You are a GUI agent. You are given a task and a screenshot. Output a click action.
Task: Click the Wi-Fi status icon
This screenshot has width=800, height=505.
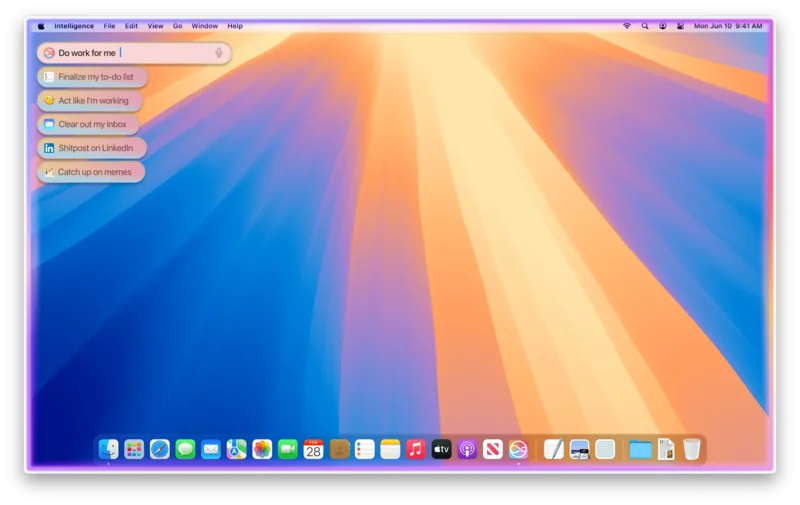click(x=627, y=26)
